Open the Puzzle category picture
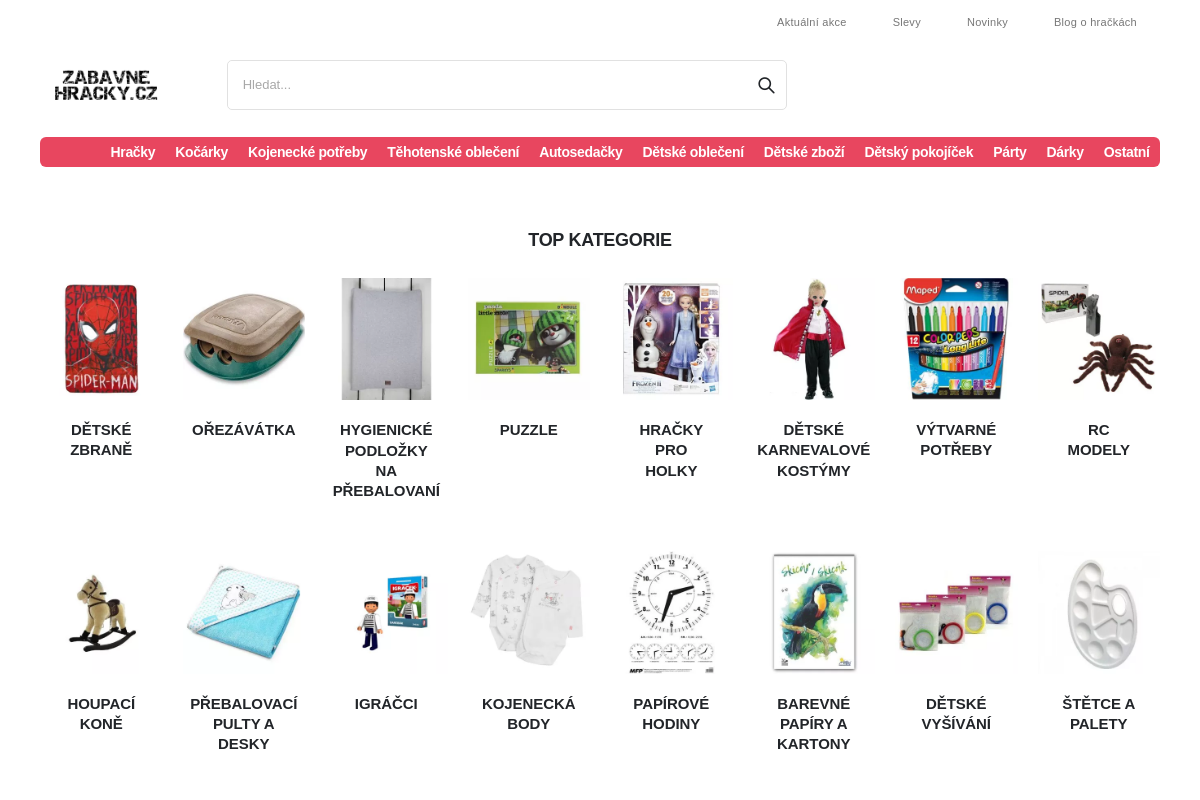Image resolution: width=1200 pixels, height=800 pixels. coord(529,339)
